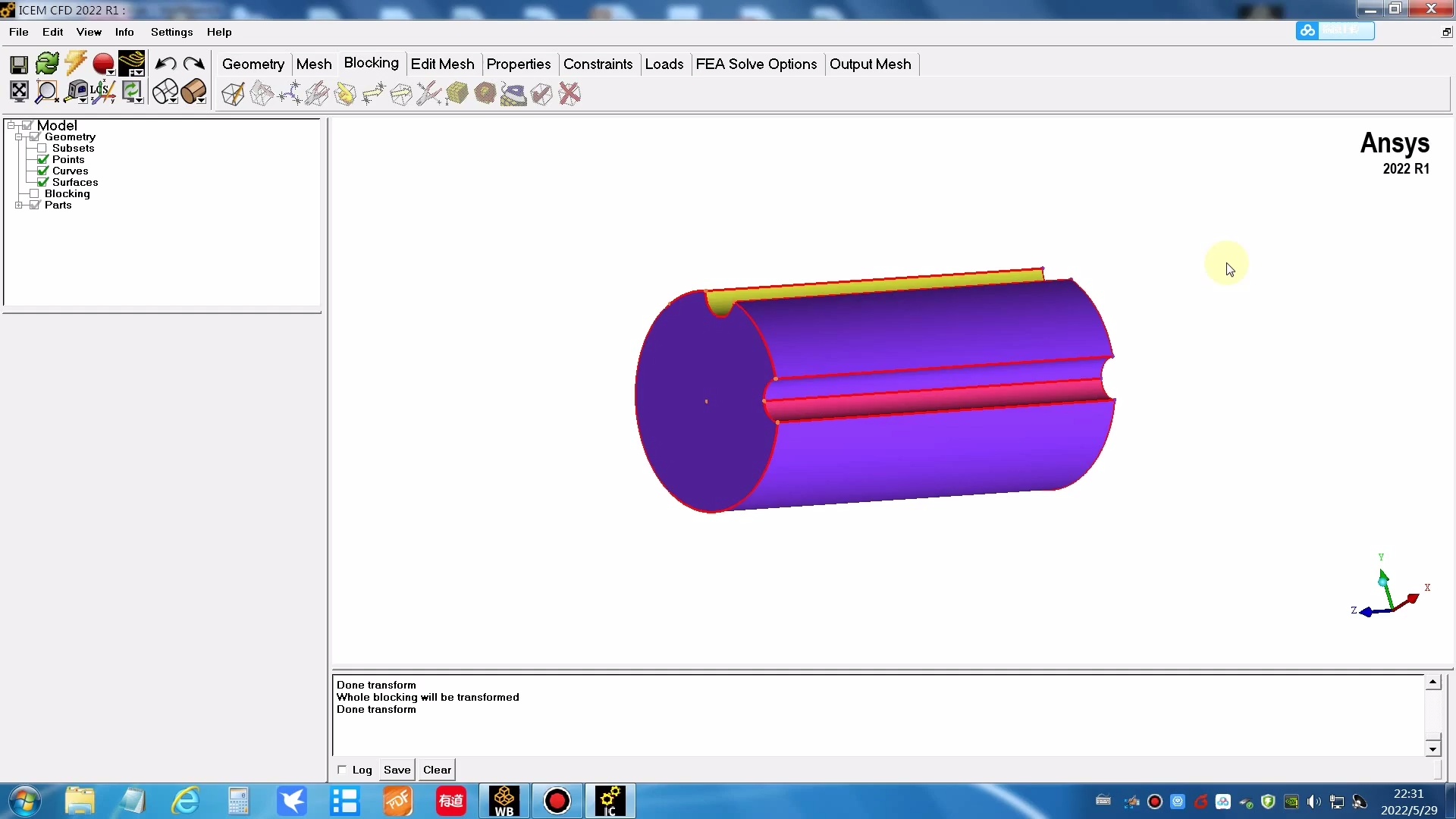Click the Undo arrow icon
1456x819 pixels.
click(165, 64)
